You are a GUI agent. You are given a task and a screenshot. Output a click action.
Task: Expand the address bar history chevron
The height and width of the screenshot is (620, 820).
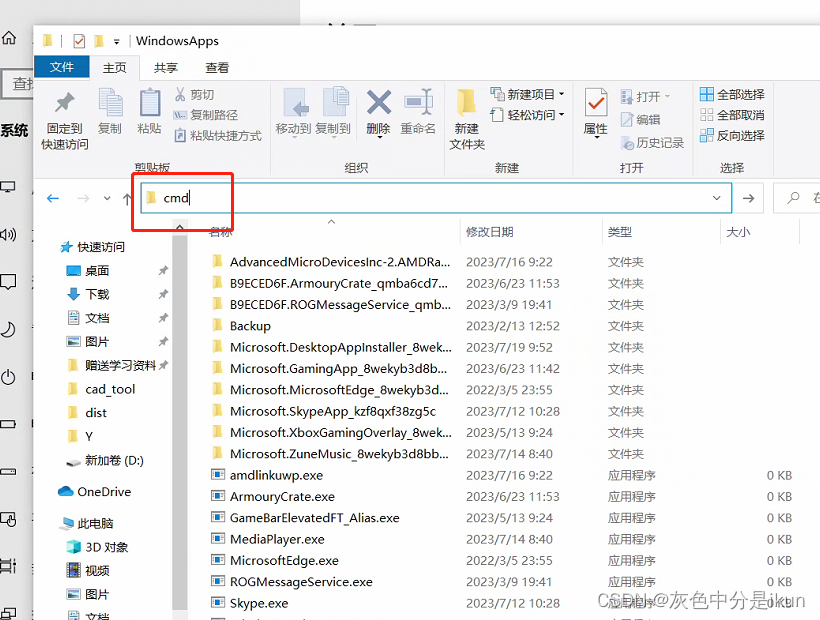(x=716, y=198)
